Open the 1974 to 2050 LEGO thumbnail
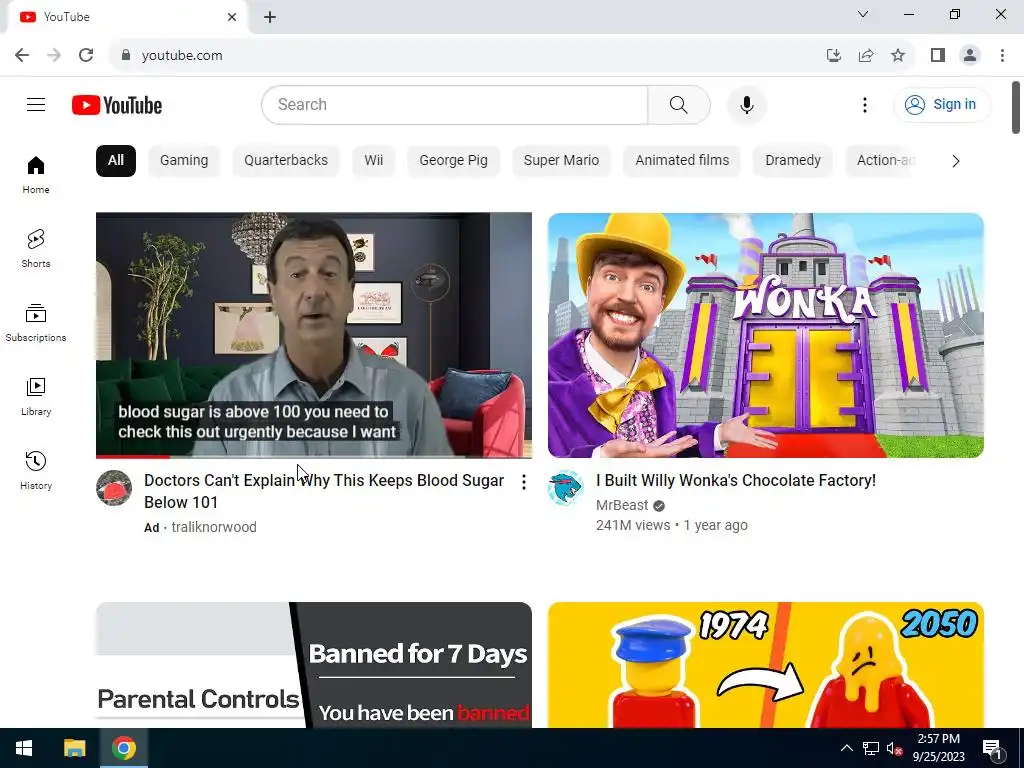 tap(765, 665)
